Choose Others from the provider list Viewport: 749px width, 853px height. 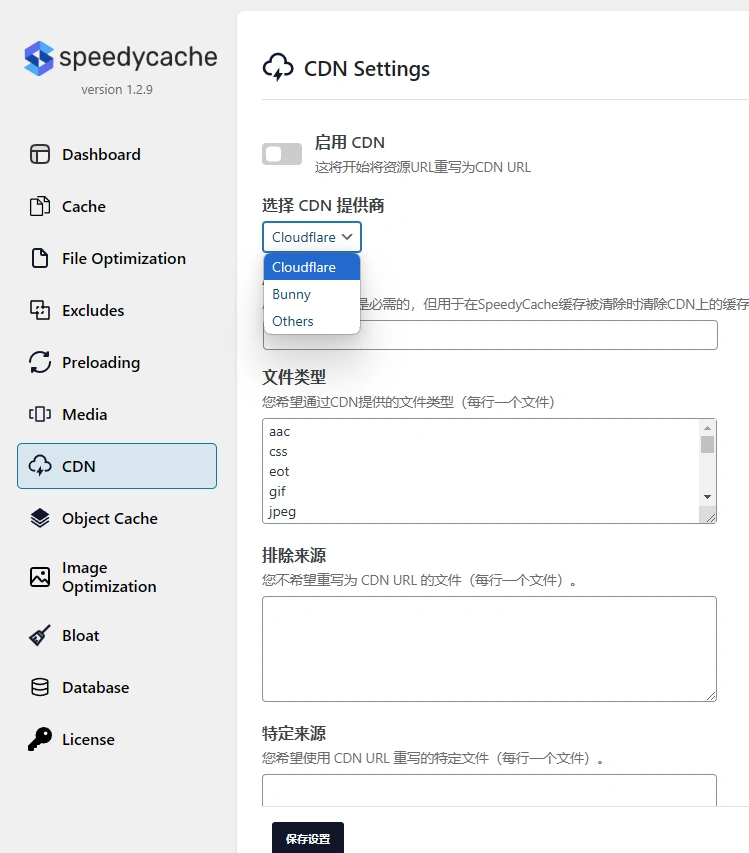point(312,321)
